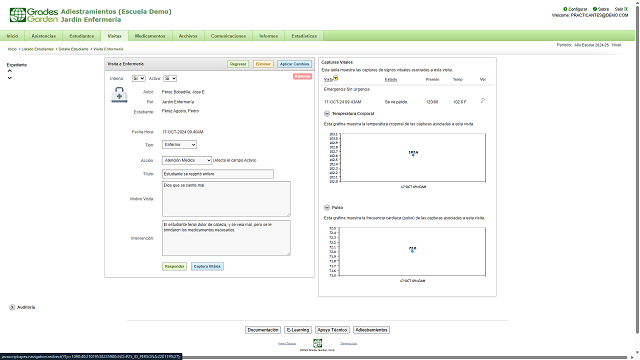This screenshot has height=360, width=640.
Task: Click into the Motivo Visita text area
Action: pyautogui.click(x=226, y=199)
